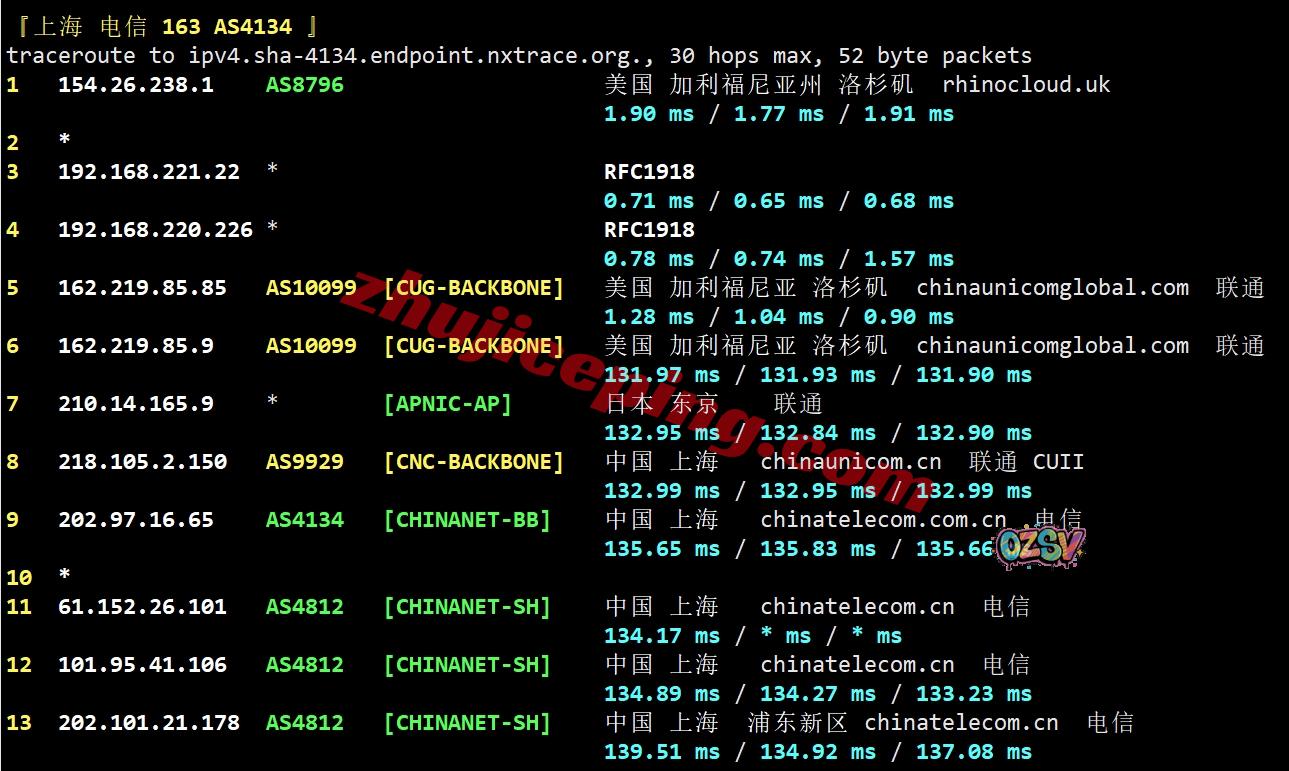Image resolution: width=1289 pixels, height=771 pixels.
Task: Click chinaunicomglobal.com on hop 5 line
Action: (x=1052, y=288)
